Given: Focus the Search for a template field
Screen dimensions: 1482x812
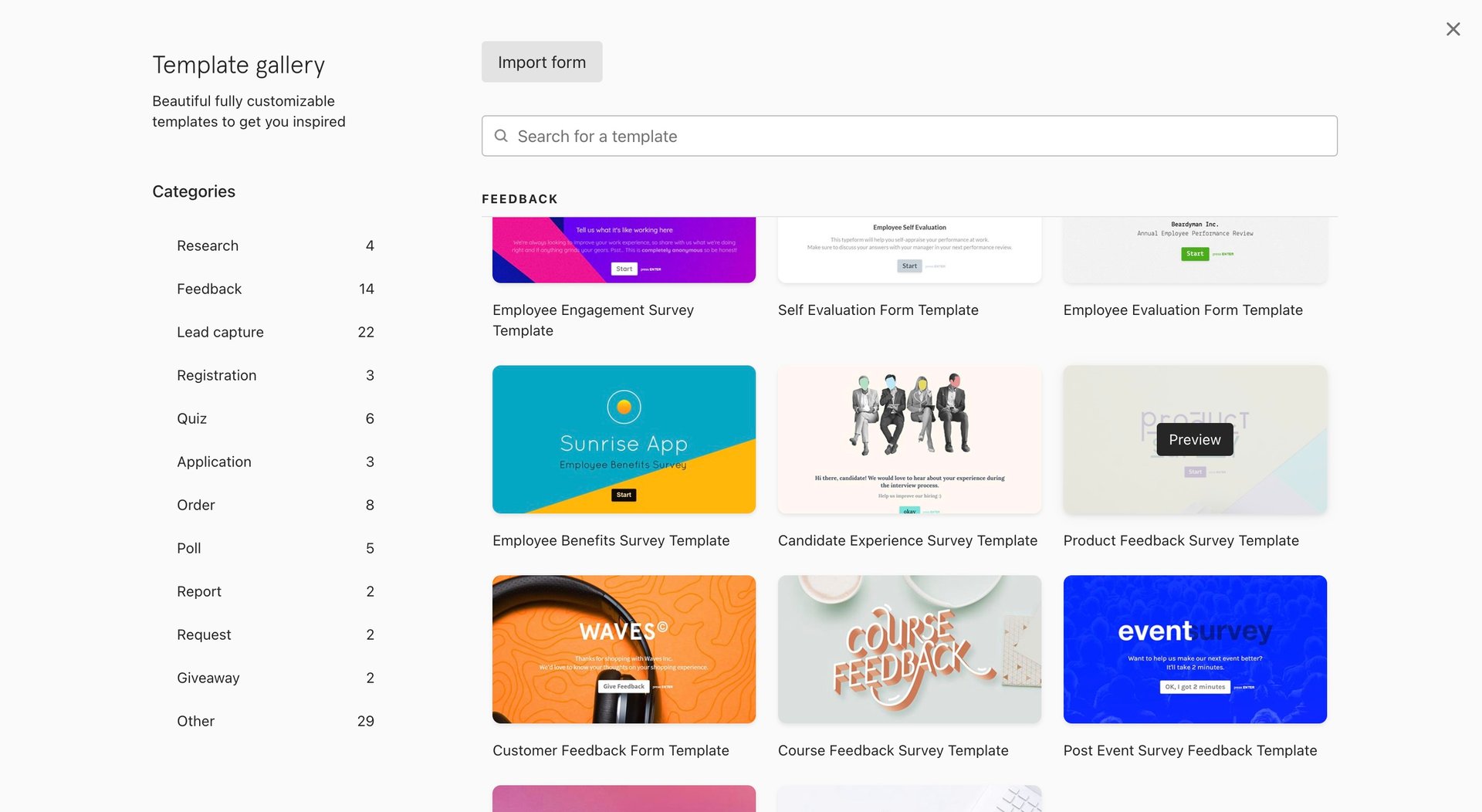Looking at the screenshot, I should coord(909,136).
